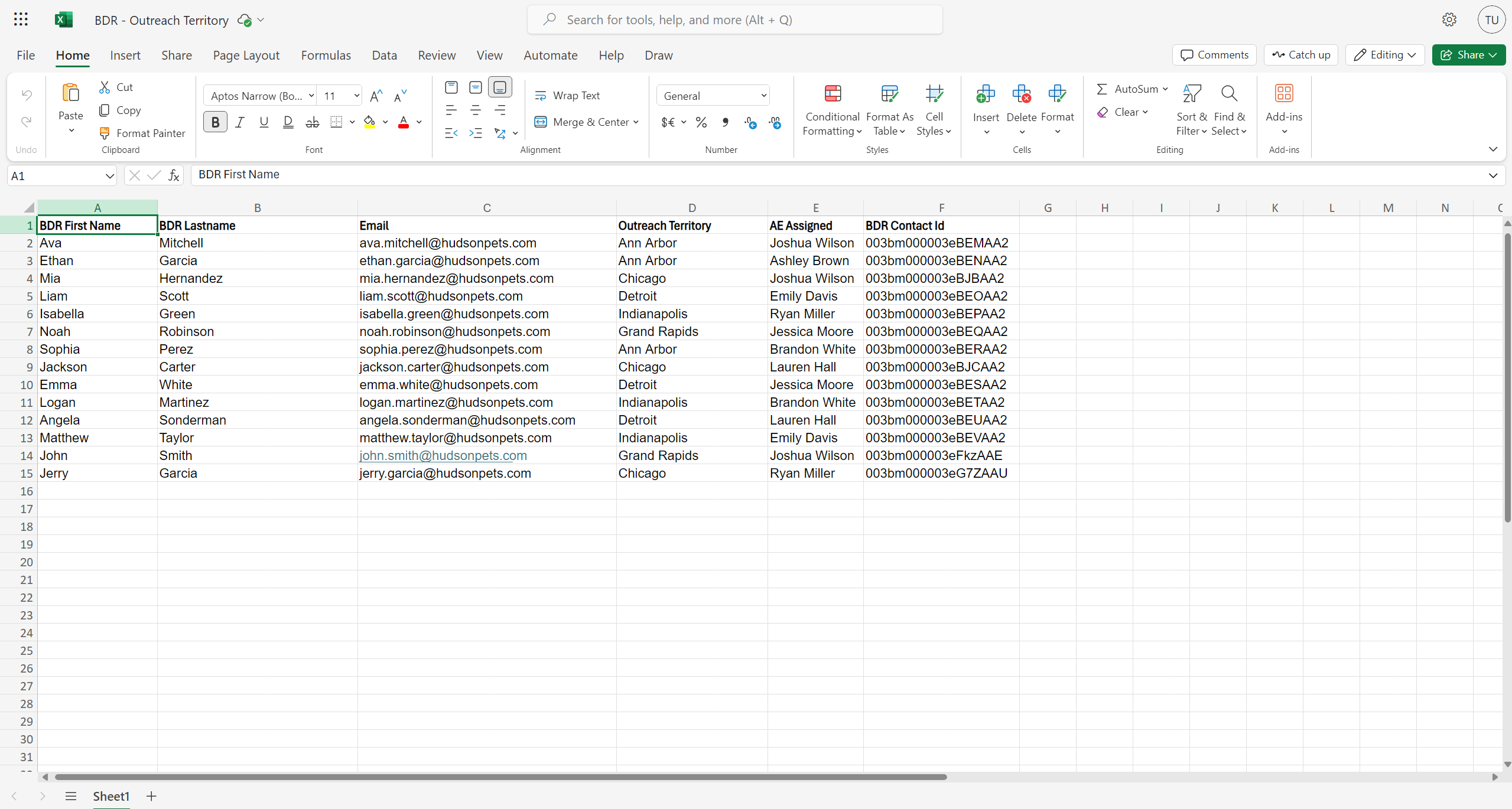Click the vertical scrollbar thumb

1507,378
